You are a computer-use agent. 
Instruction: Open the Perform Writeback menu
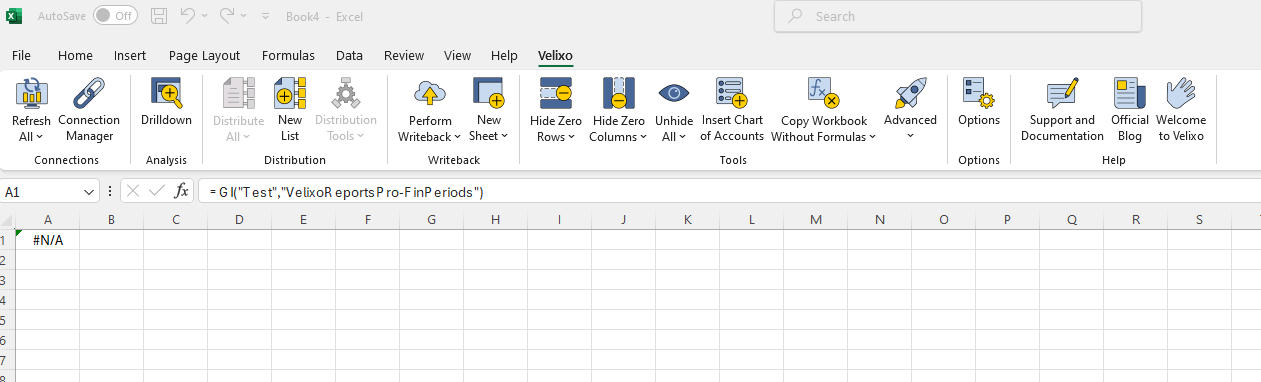[430, 110]
